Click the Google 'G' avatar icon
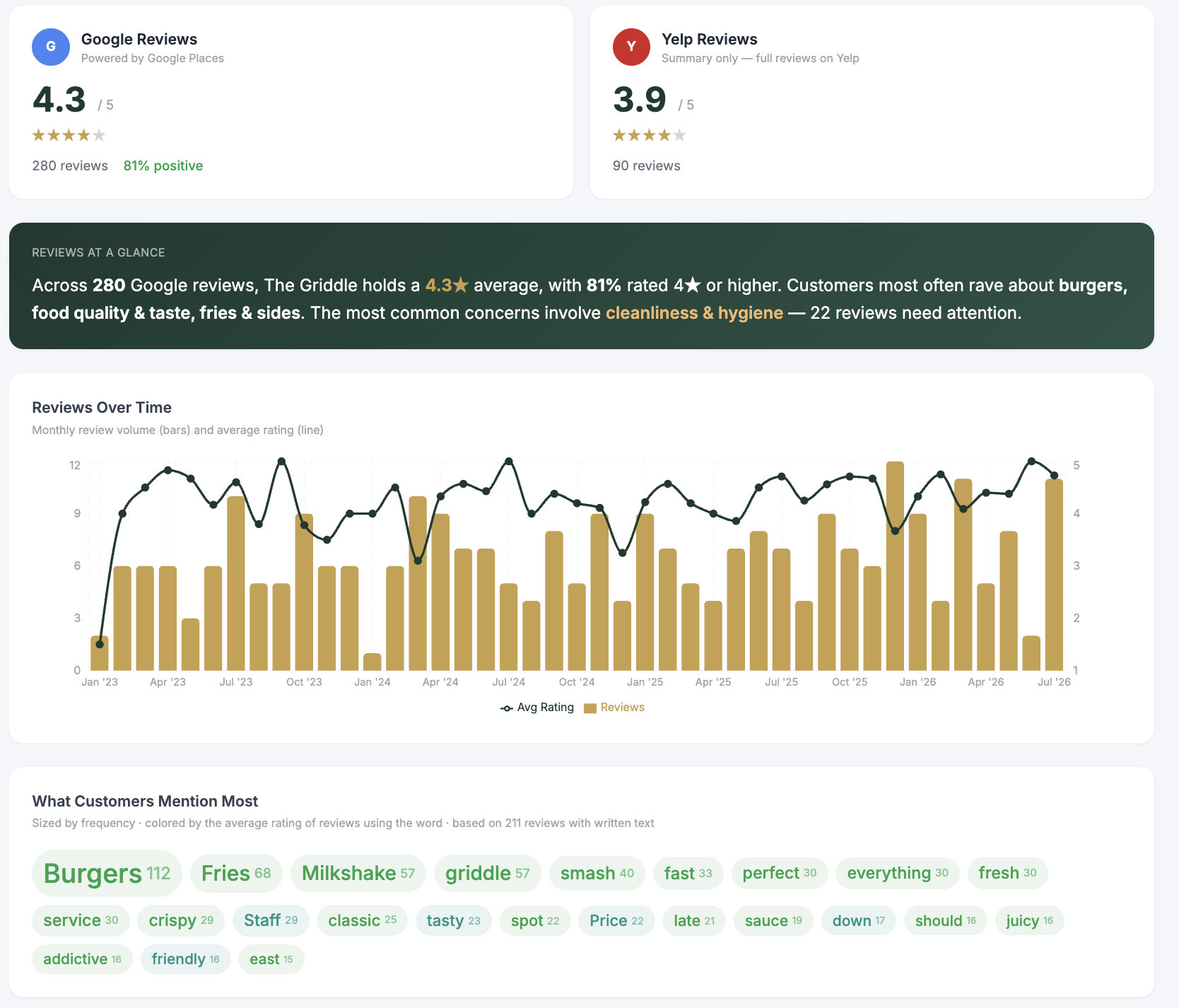1179x1008 pixels. pyautogui.click(x=51, y=47)
